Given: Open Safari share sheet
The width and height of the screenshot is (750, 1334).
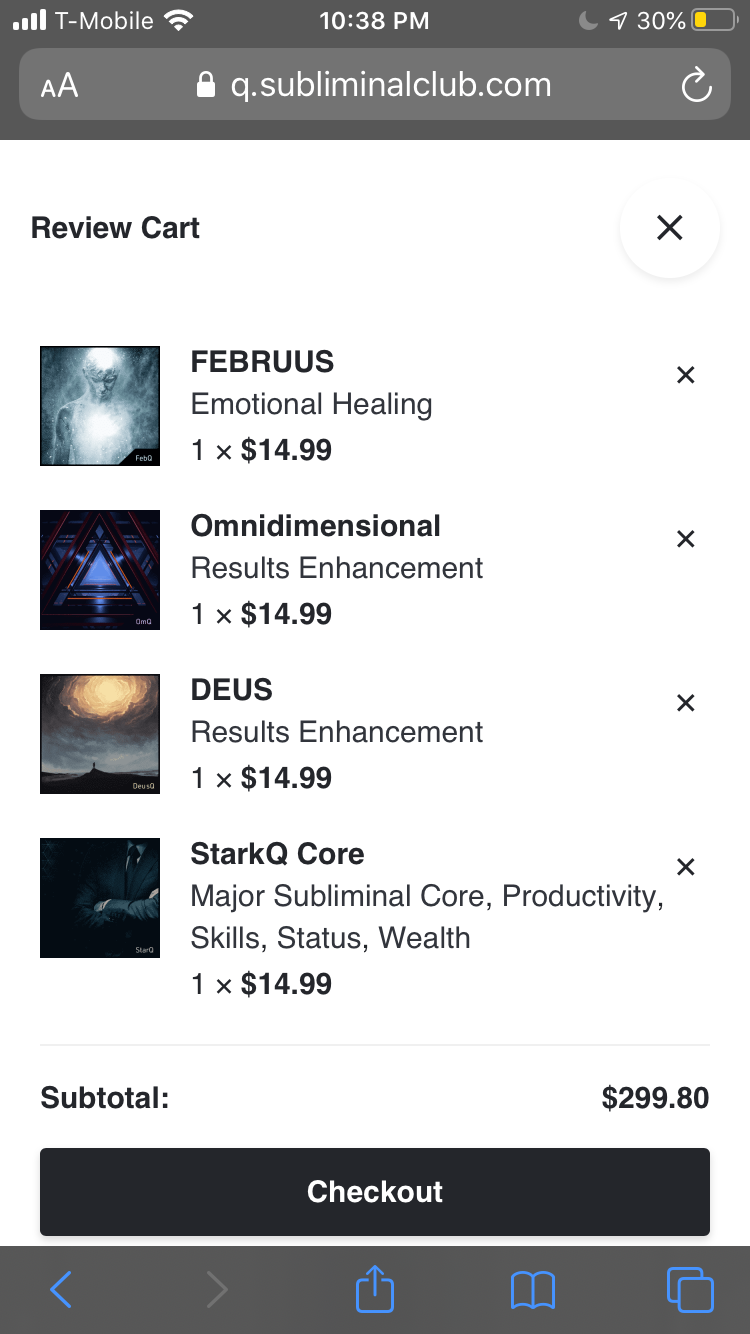Looking at the screenshot, I should point(375,1290).
